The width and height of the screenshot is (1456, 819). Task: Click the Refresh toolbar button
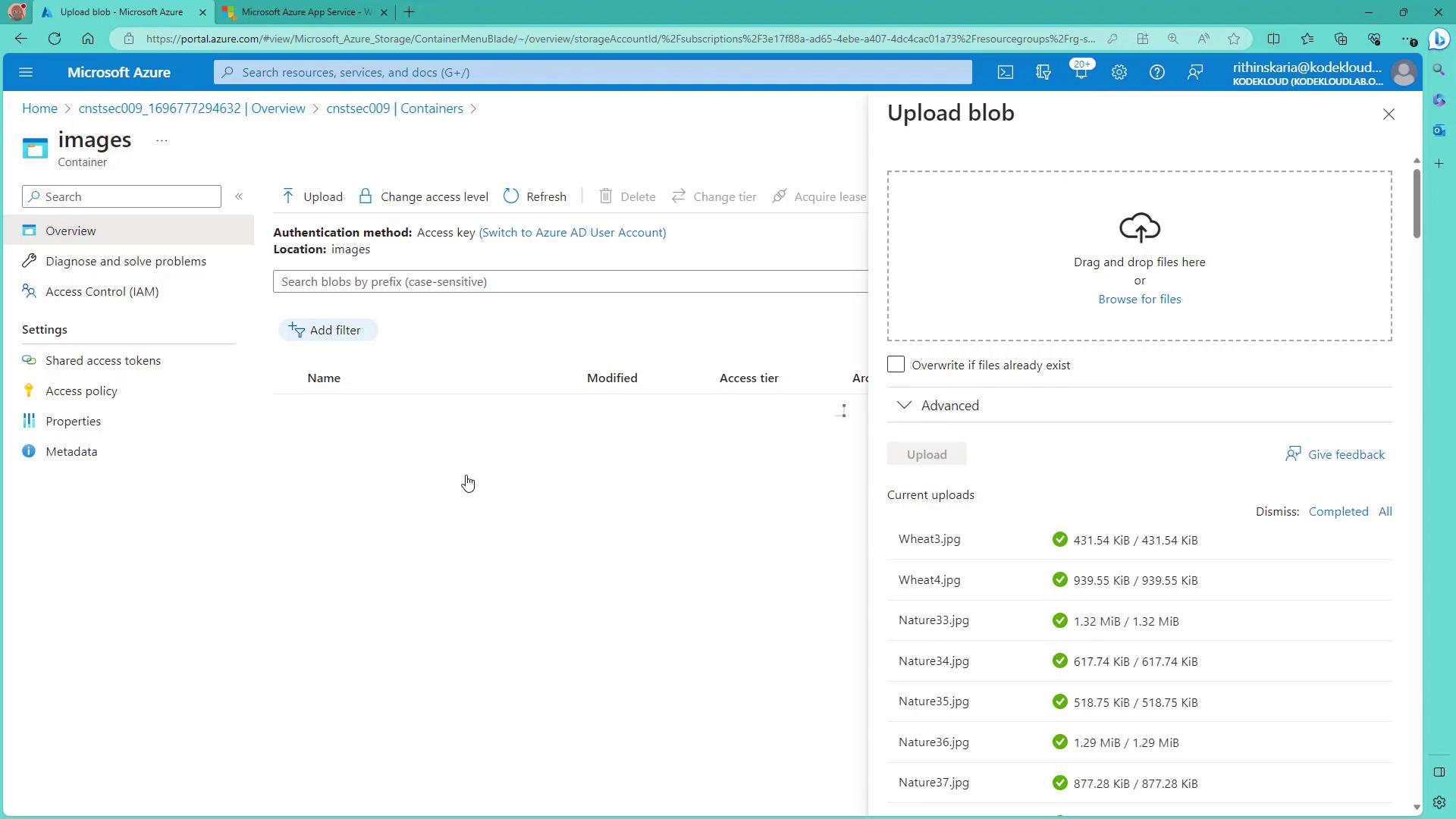click(535, 196)
